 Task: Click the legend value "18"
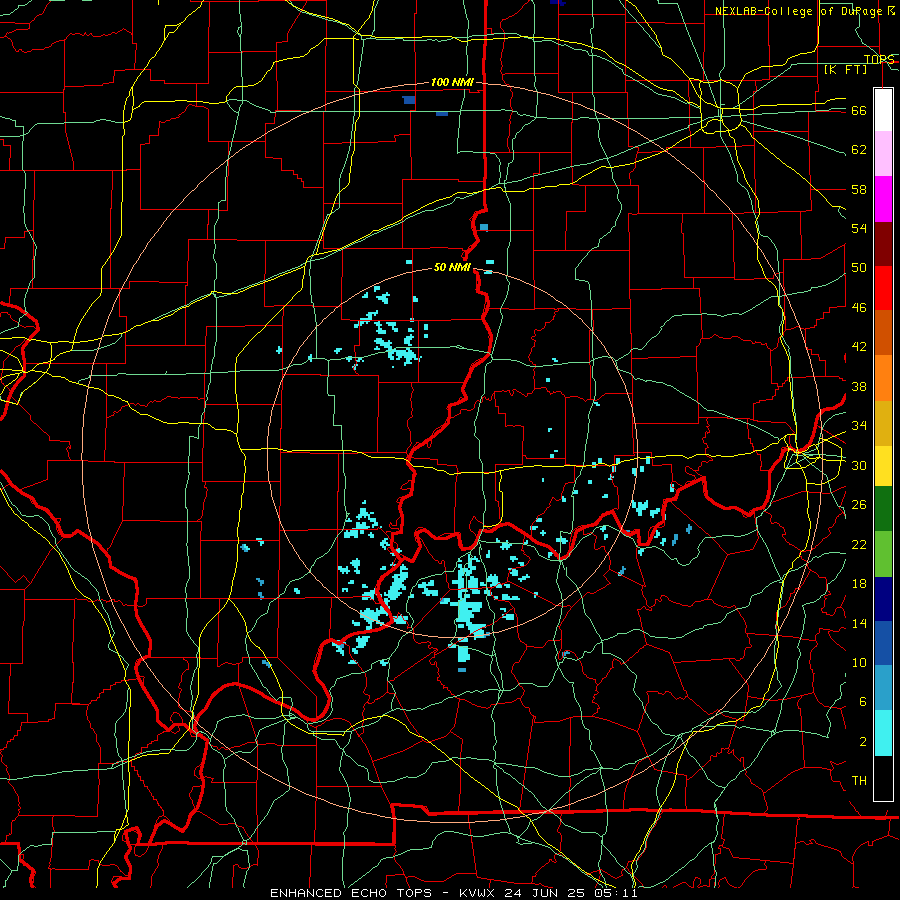[859, 584]
